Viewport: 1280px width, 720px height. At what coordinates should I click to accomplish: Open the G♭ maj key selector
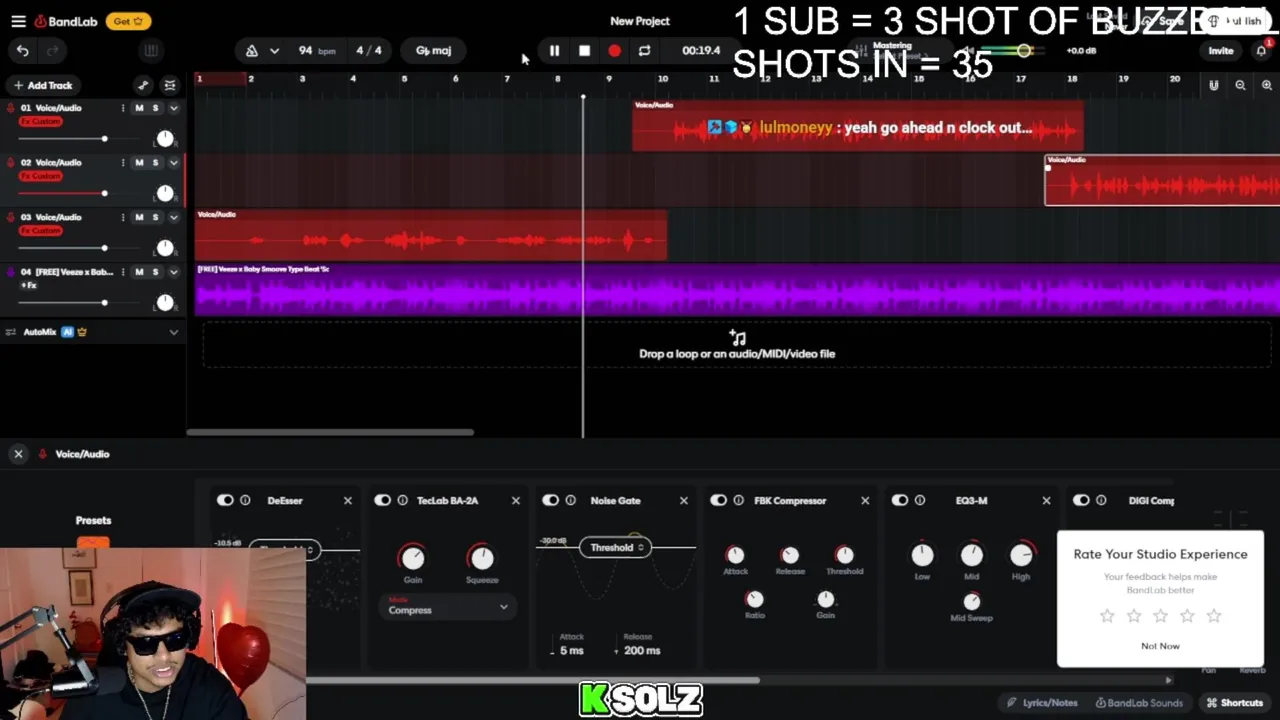(x=433, y=50)
